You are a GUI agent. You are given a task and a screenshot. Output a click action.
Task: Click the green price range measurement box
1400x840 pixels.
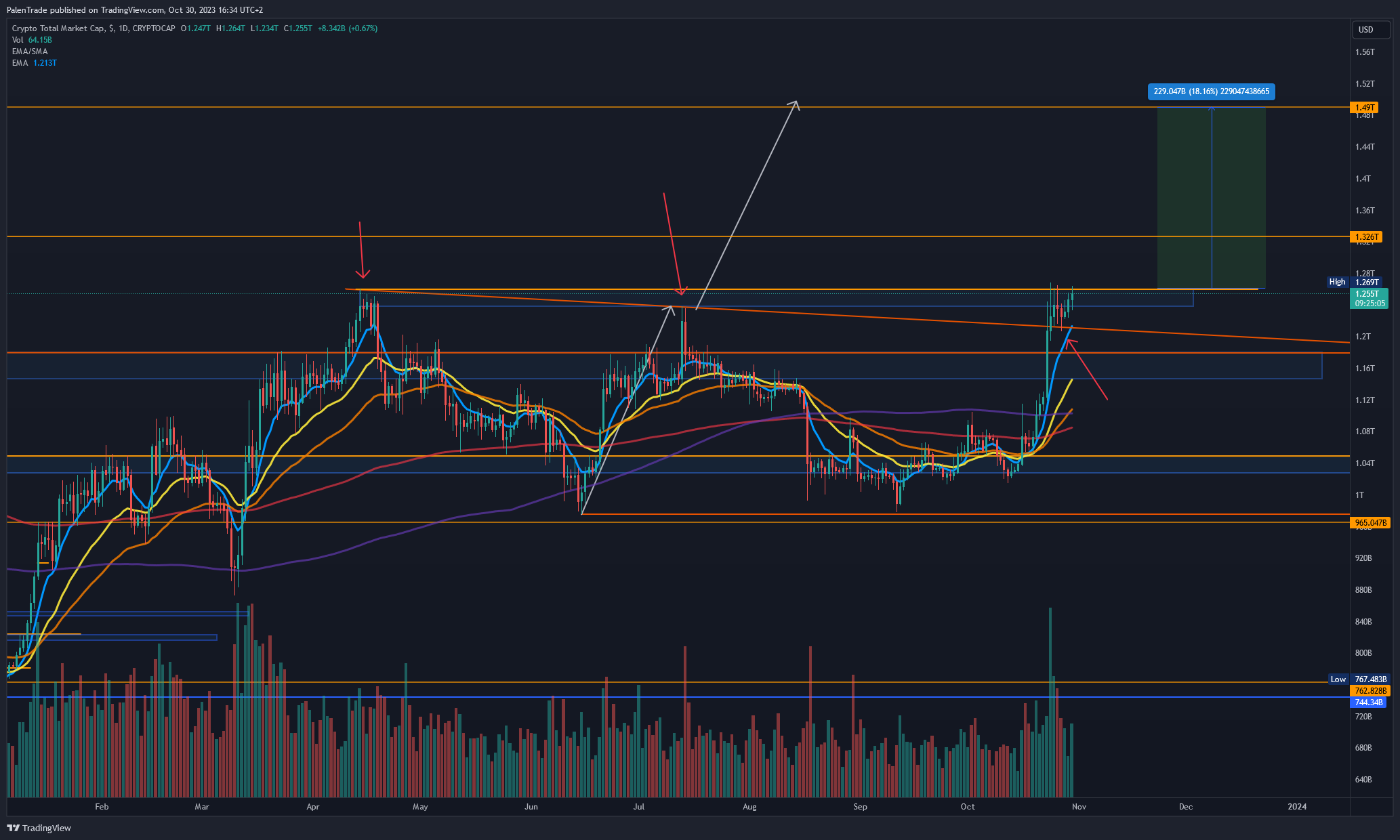[x=1211, y=198]
